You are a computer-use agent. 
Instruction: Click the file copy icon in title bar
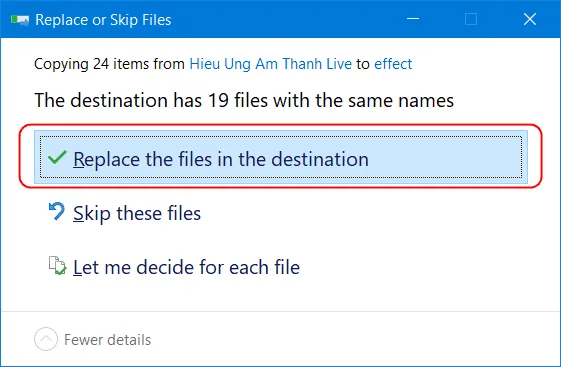pos(20,20)
